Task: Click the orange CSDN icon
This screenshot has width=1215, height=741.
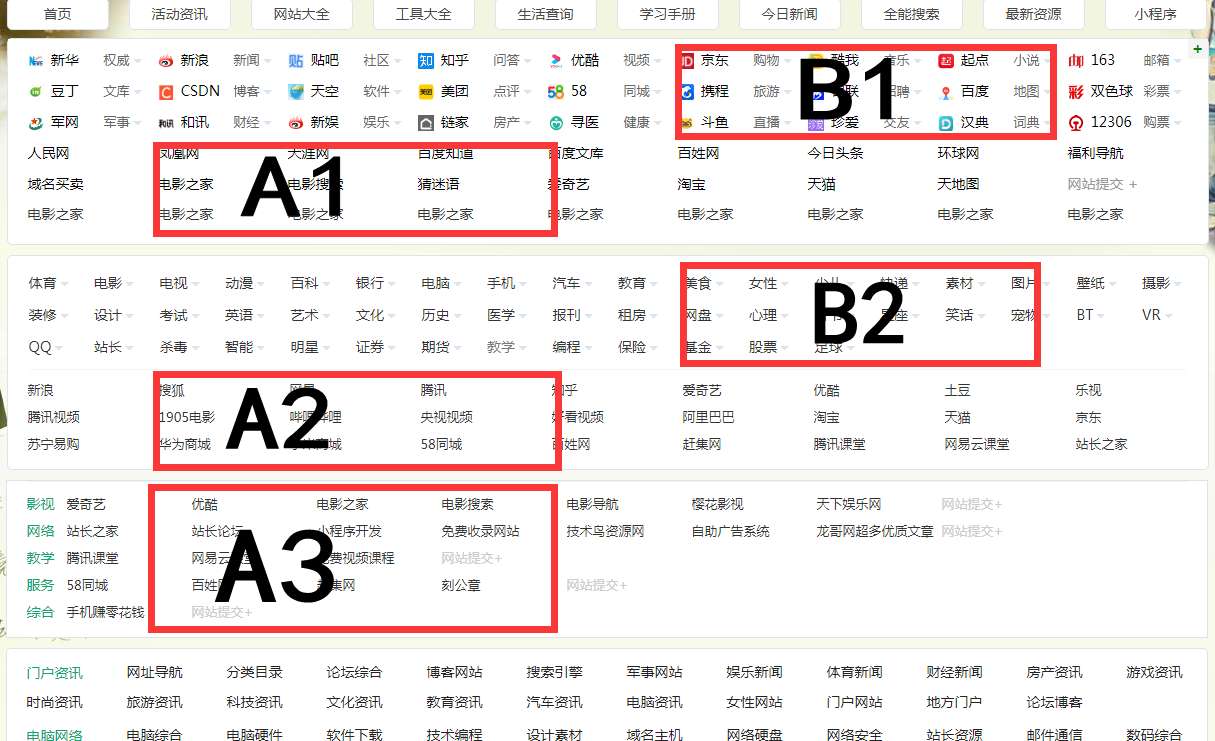Action: pyautogui.click(x=166, y=92)
